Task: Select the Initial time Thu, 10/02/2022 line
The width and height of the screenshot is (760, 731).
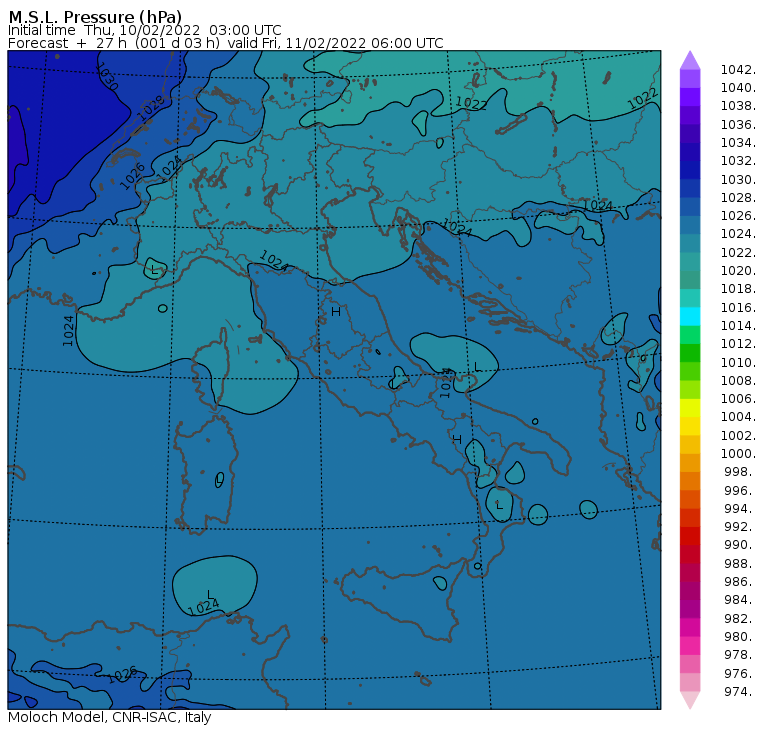Action: 144,30
